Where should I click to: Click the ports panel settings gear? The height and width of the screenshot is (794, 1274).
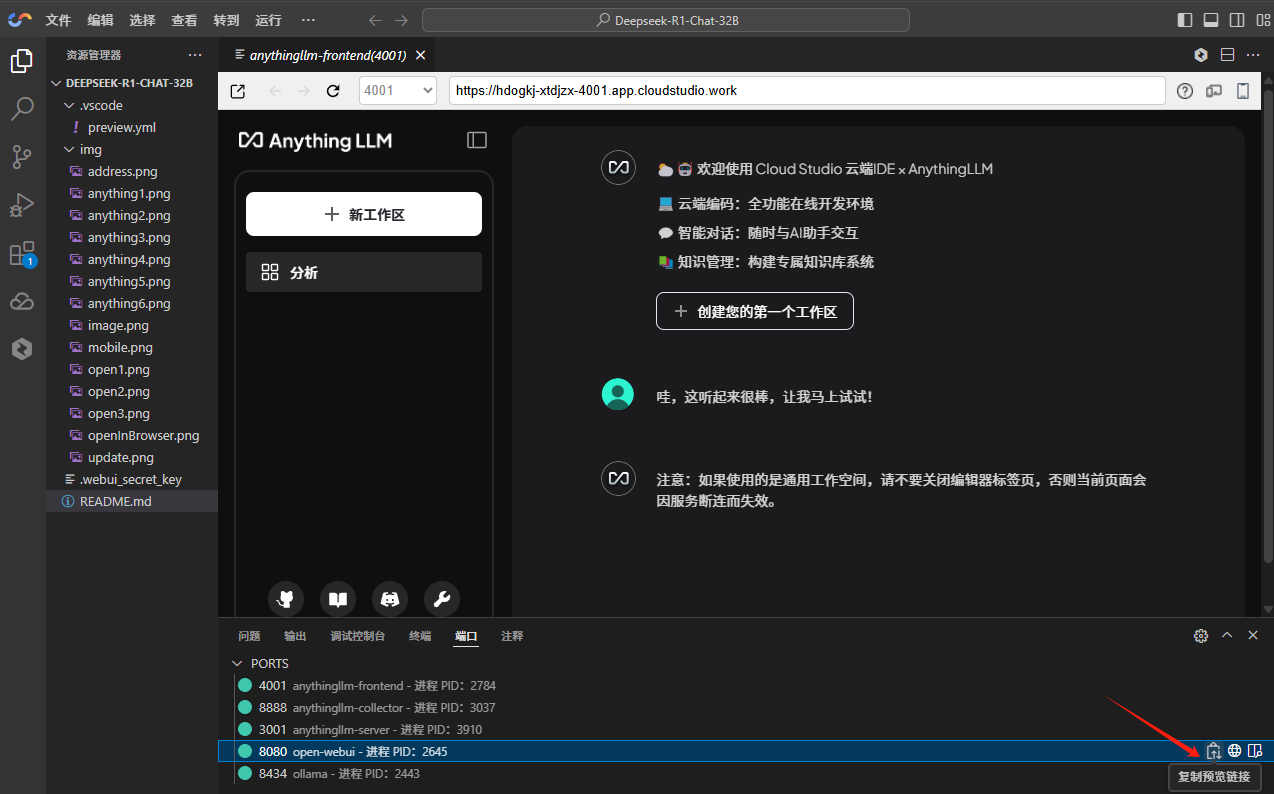pos(1201,636)
